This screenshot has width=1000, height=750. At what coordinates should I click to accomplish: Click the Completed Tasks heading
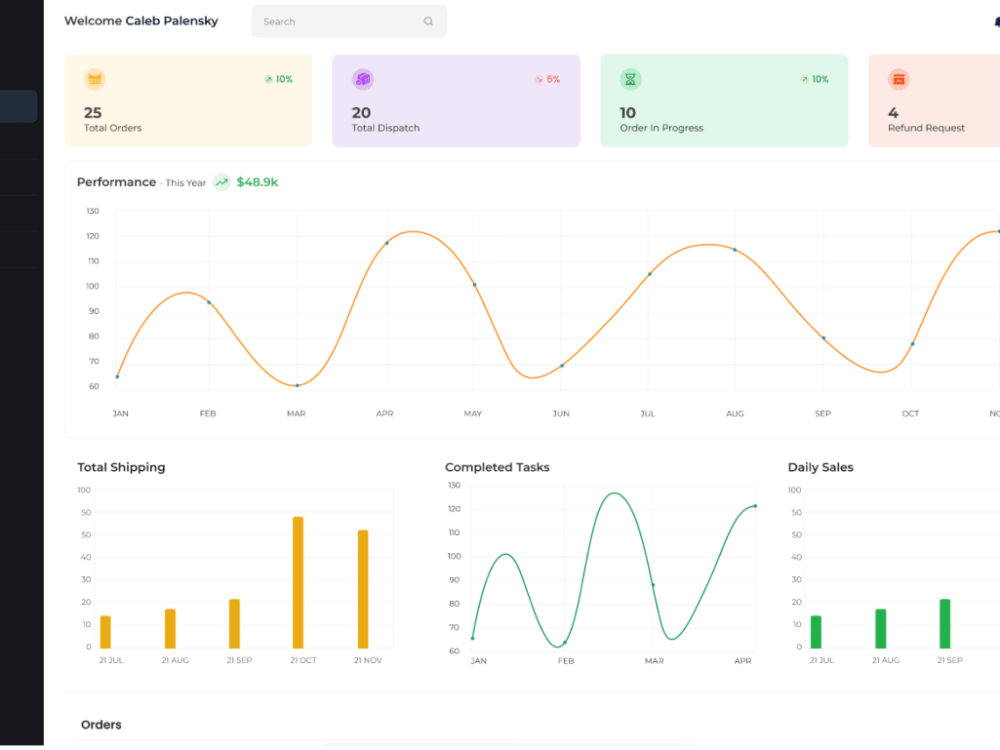click(x=497, y=467)
